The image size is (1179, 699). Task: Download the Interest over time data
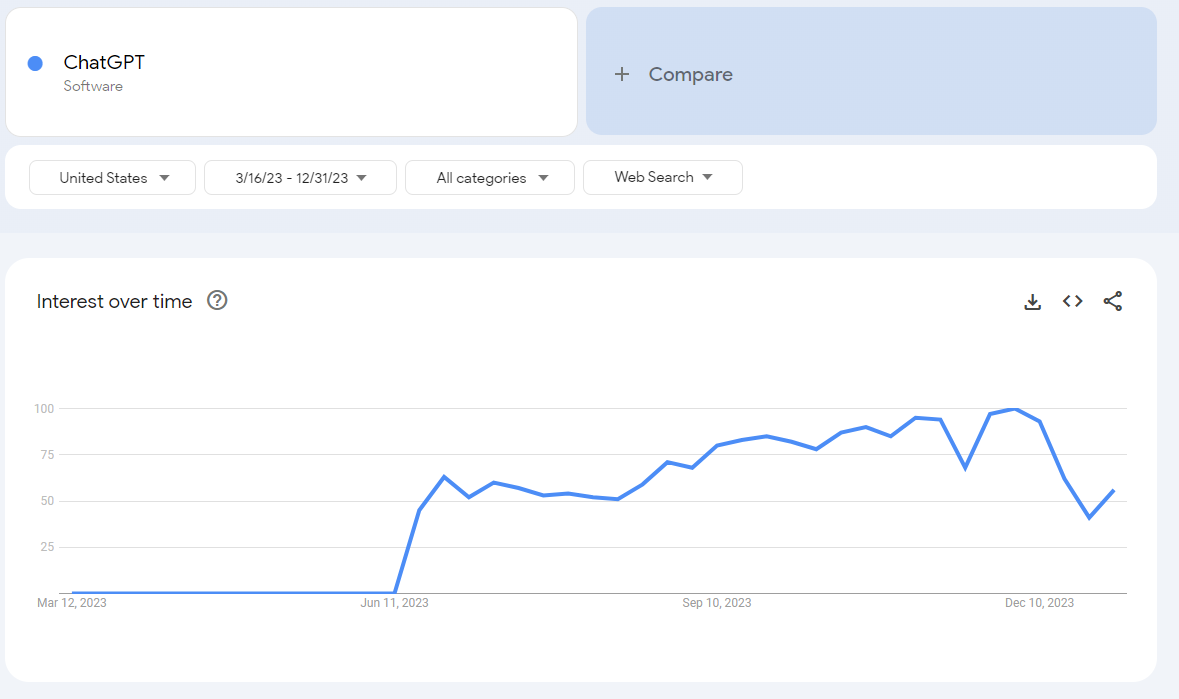[x=1032, y=302]
